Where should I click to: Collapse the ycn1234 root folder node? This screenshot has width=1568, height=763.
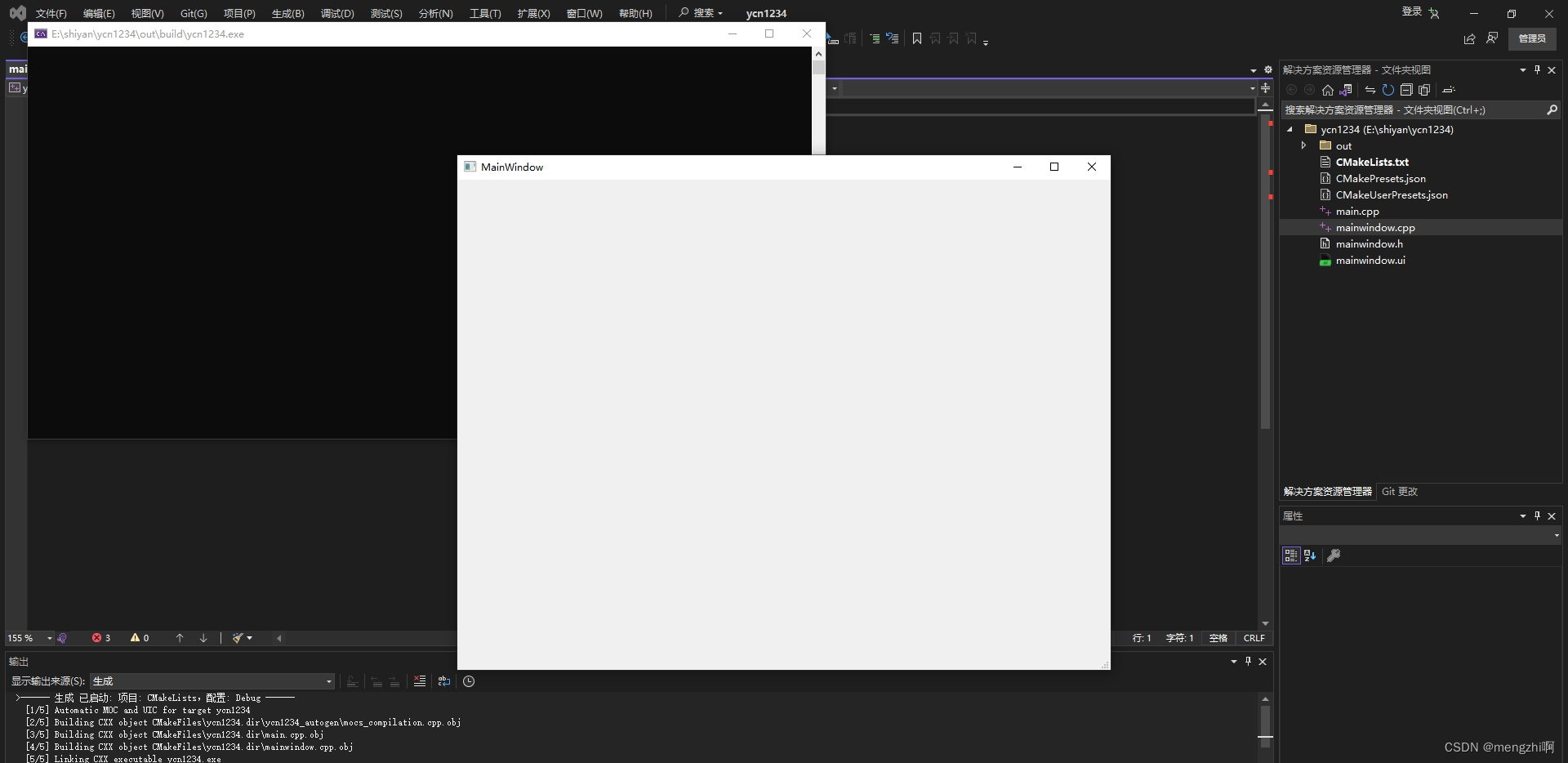[1290, 129]
